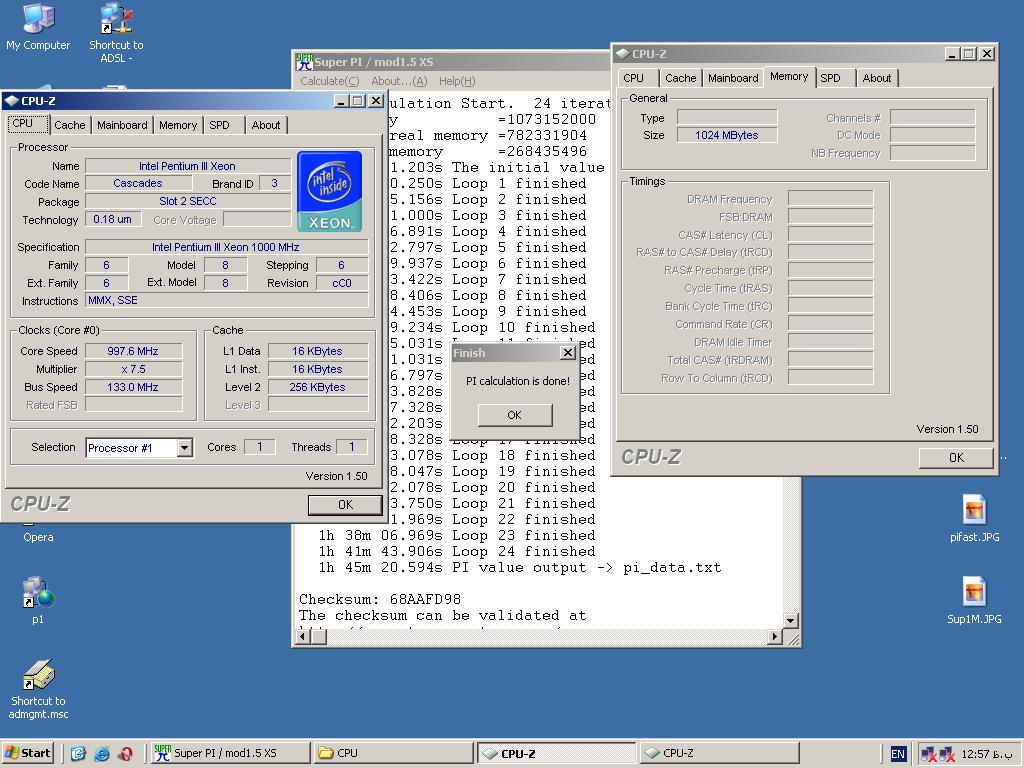Switch to second CPU-Z taskbar button
This screenshot has height=768, width=1024.
click(x=720, y=753)
